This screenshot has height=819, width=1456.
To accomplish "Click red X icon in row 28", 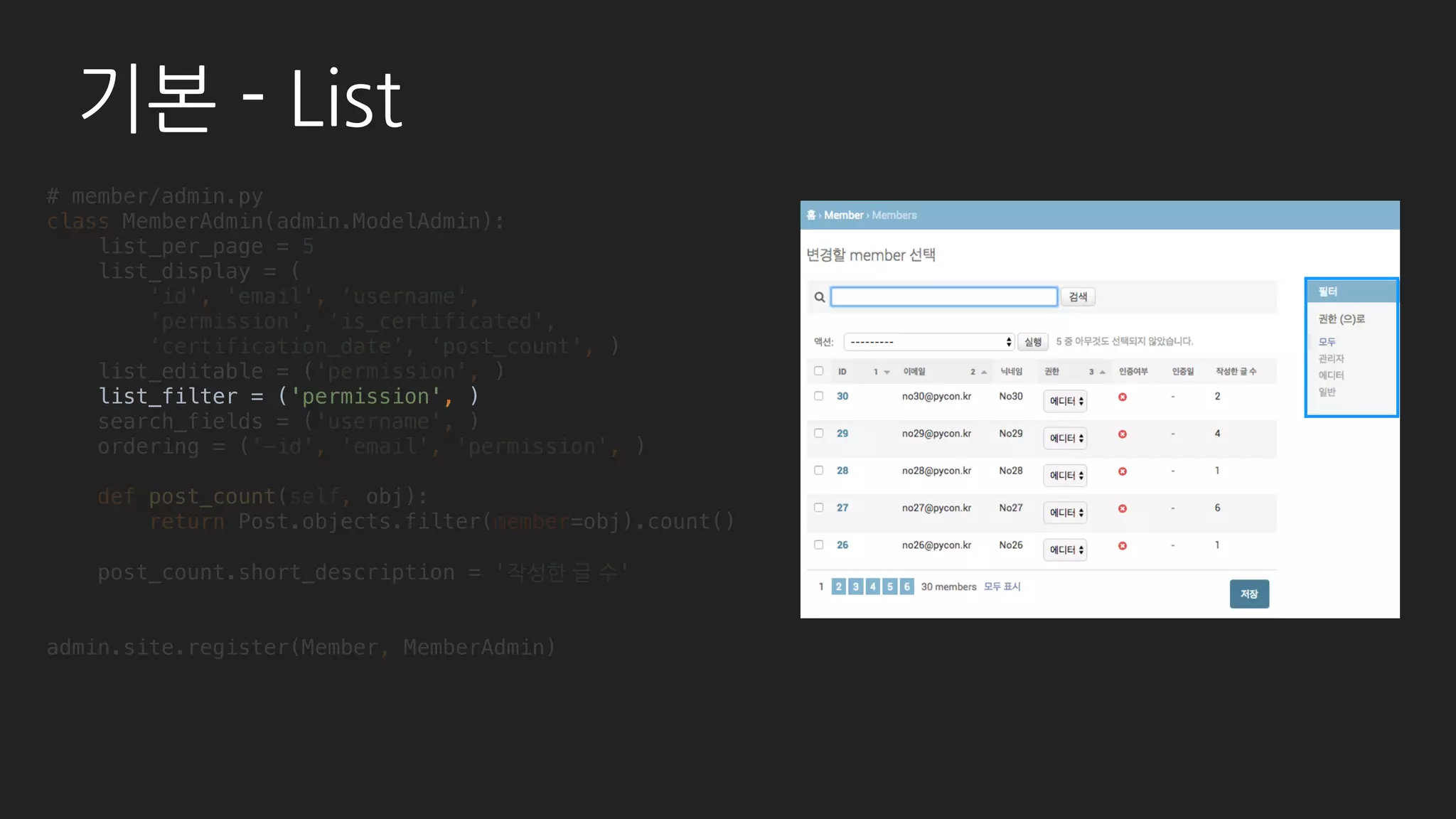I will click(x=1123, y=471).
